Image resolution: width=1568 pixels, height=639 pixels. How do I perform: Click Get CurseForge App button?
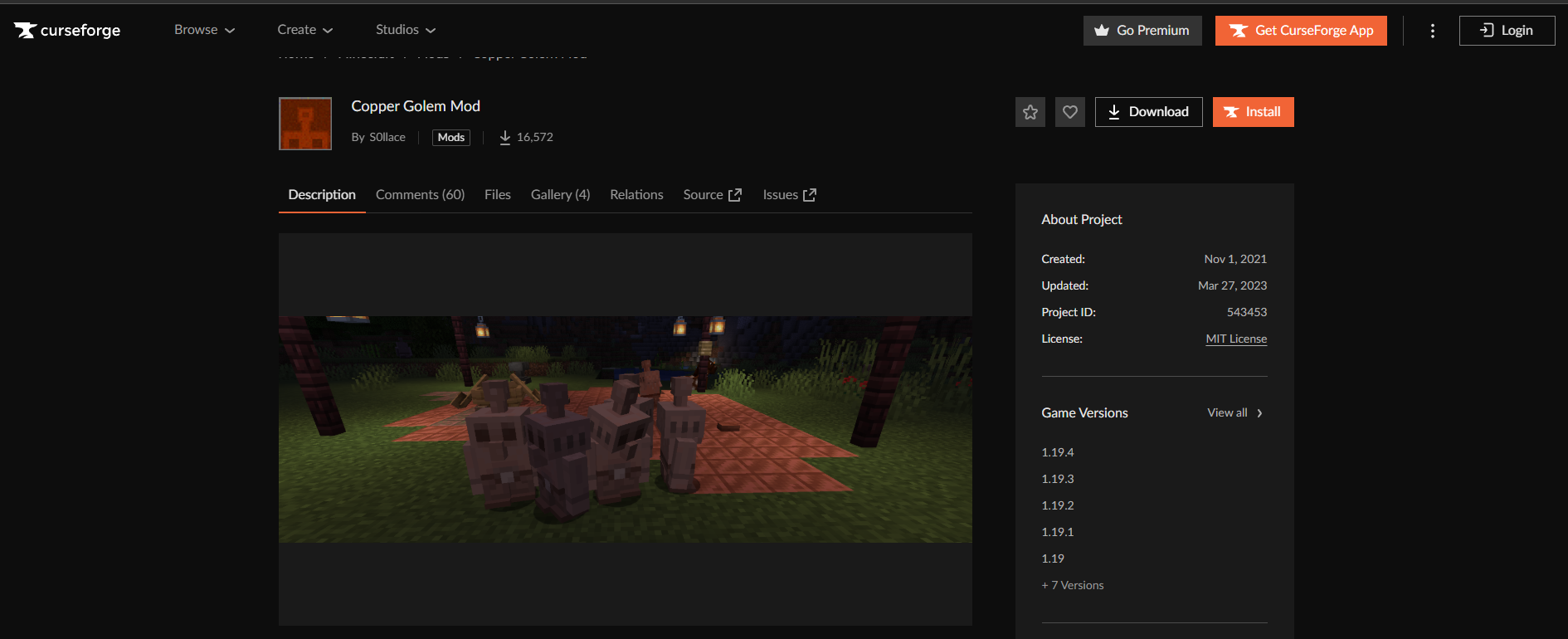point(1301,31)
